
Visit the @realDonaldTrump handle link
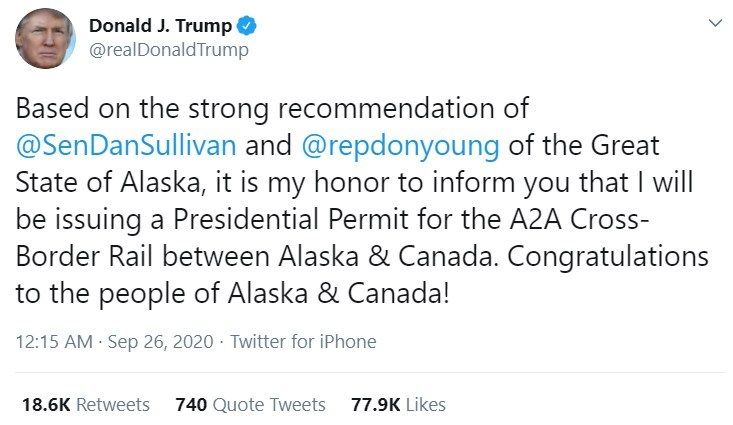coord(168,50)
